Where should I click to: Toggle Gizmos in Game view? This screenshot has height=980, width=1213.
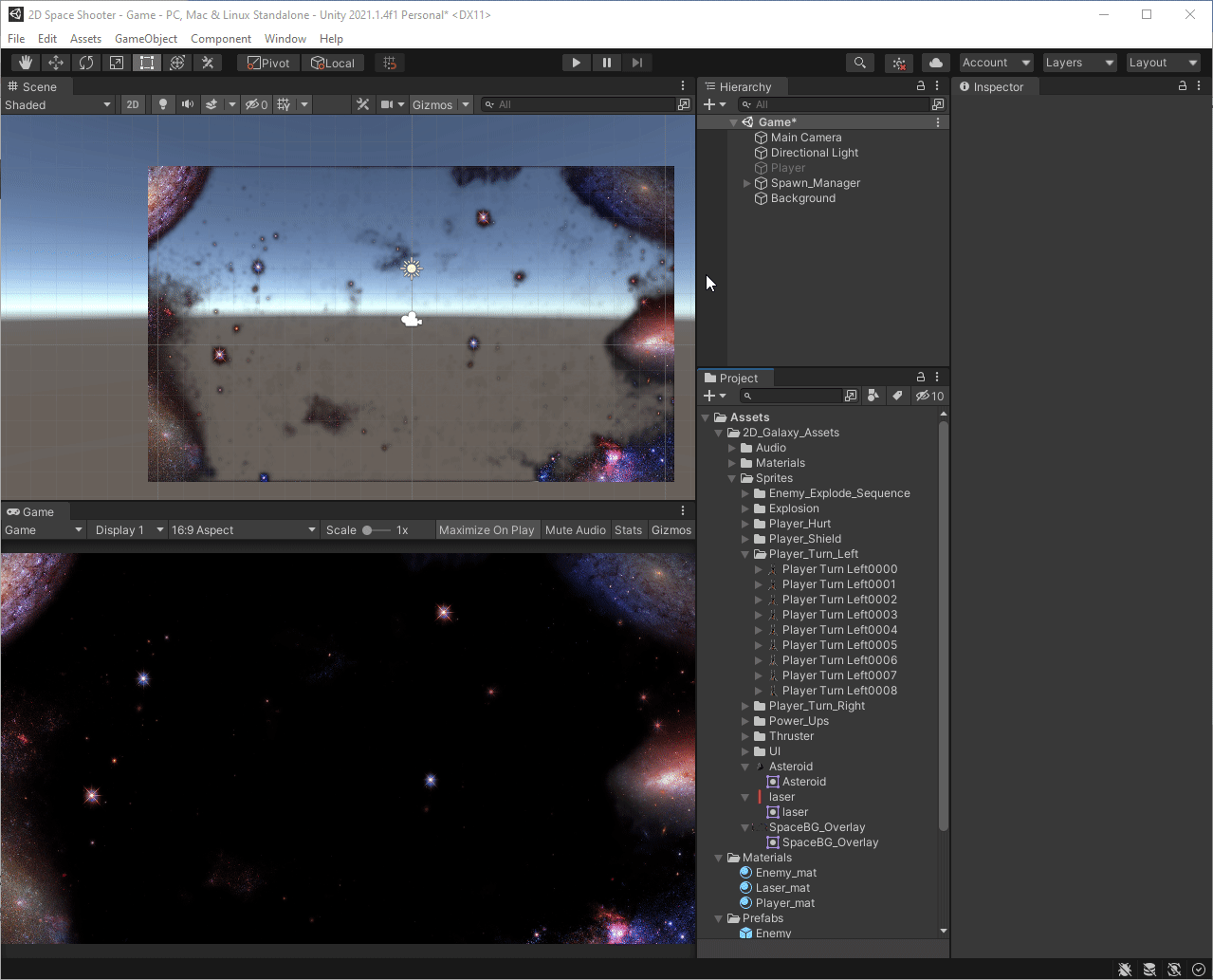coord(671,530)
